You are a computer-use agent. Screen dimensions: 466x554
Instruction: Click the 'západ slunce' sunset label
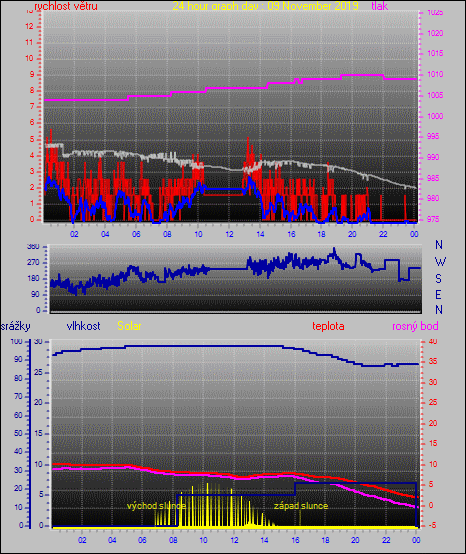click(x=301, y=506)
